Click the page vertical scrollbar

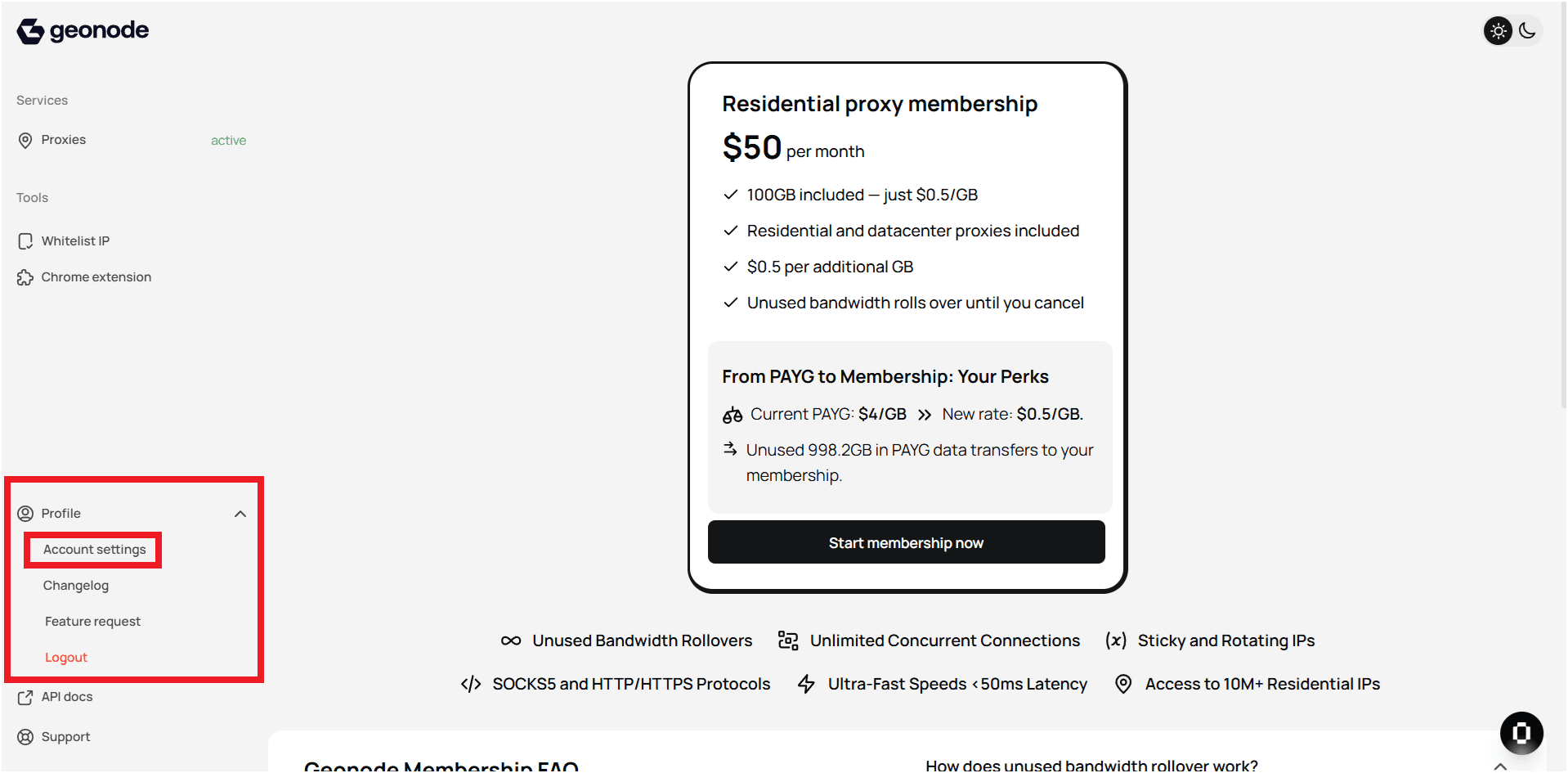(1563, 204)
